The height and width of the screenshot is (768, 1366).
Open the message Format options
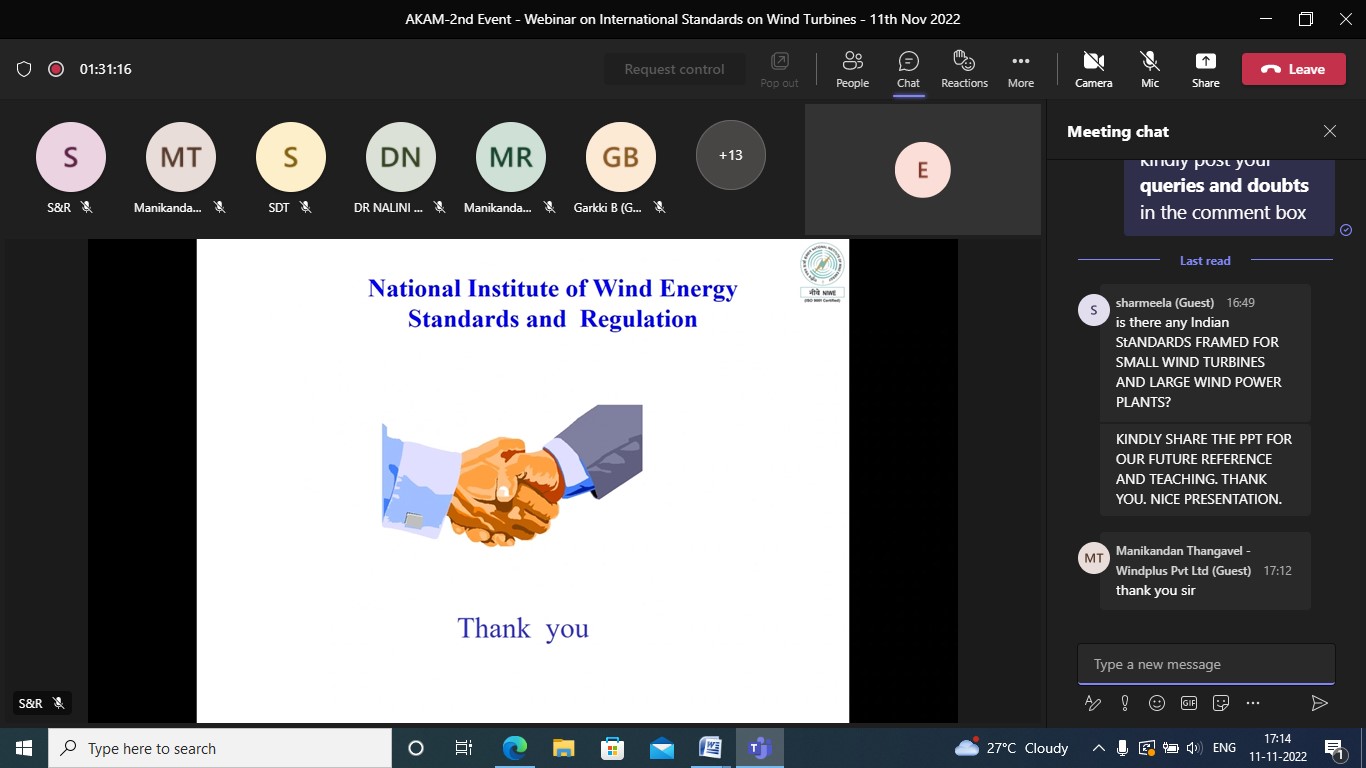pos(1093,703)
